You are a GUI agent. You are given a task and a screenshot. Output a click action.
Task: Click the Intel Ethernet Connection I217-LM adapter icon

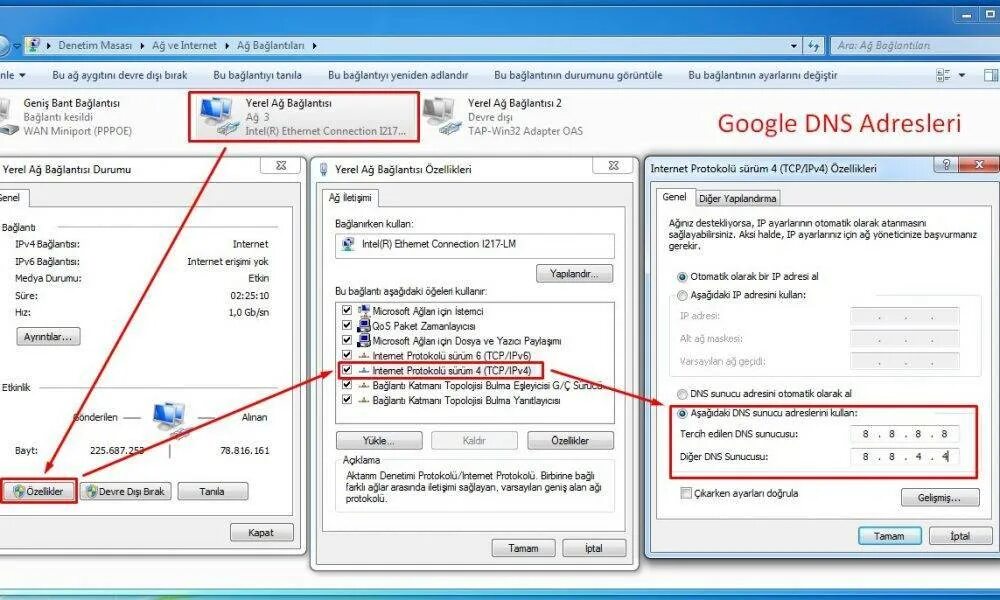348,244
